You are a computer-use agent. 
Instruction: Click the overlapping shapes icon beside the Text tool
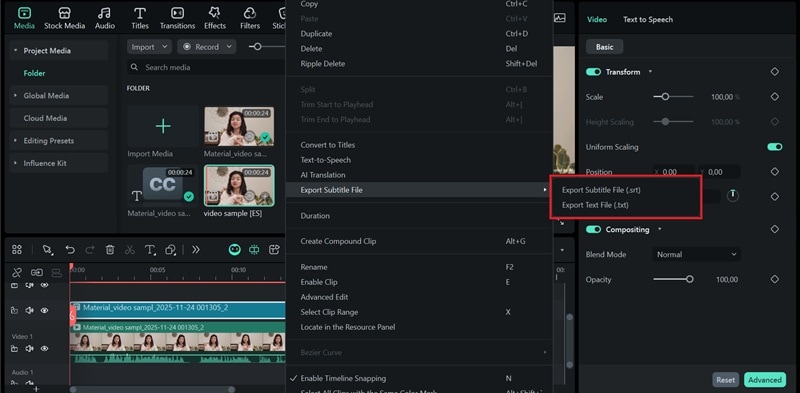coord(170,249)
